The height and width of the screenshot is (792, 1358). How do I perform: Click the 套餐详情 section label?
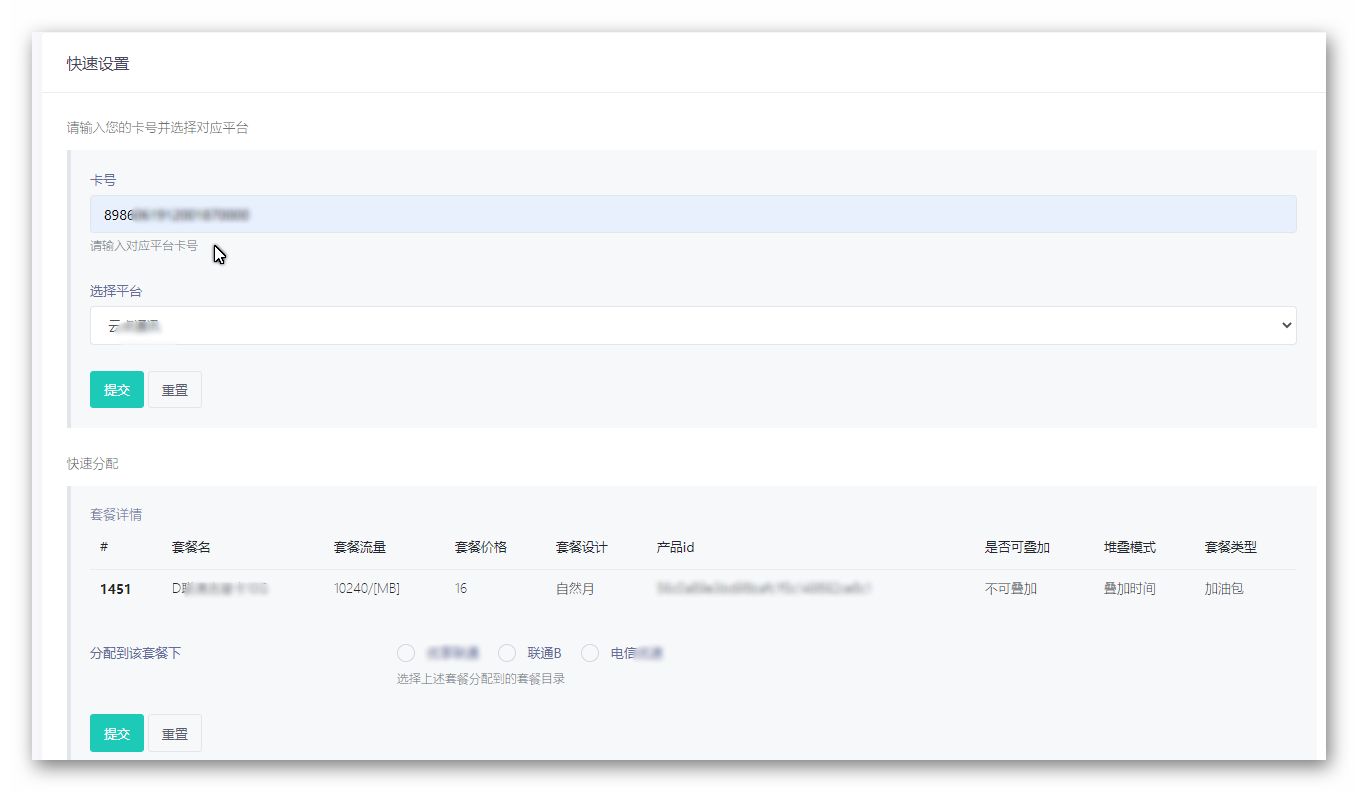coord(116,515)
